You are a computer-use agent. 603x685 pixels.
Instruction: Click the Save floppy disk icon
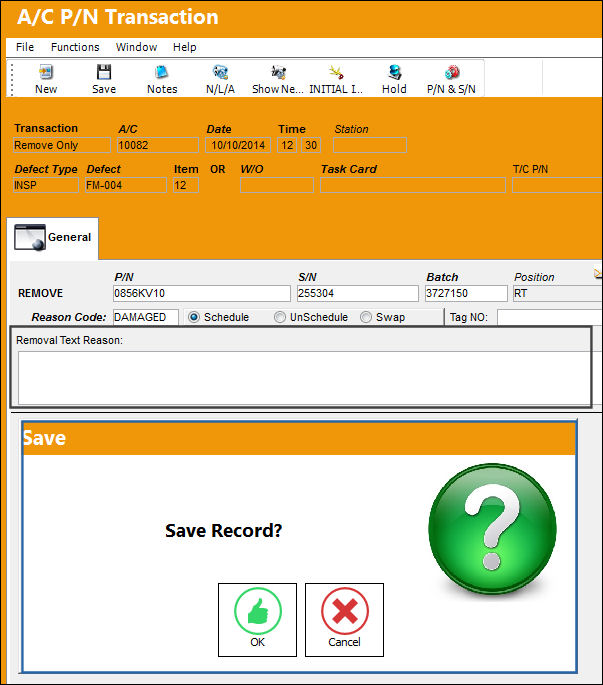click(x=104, y=72)
